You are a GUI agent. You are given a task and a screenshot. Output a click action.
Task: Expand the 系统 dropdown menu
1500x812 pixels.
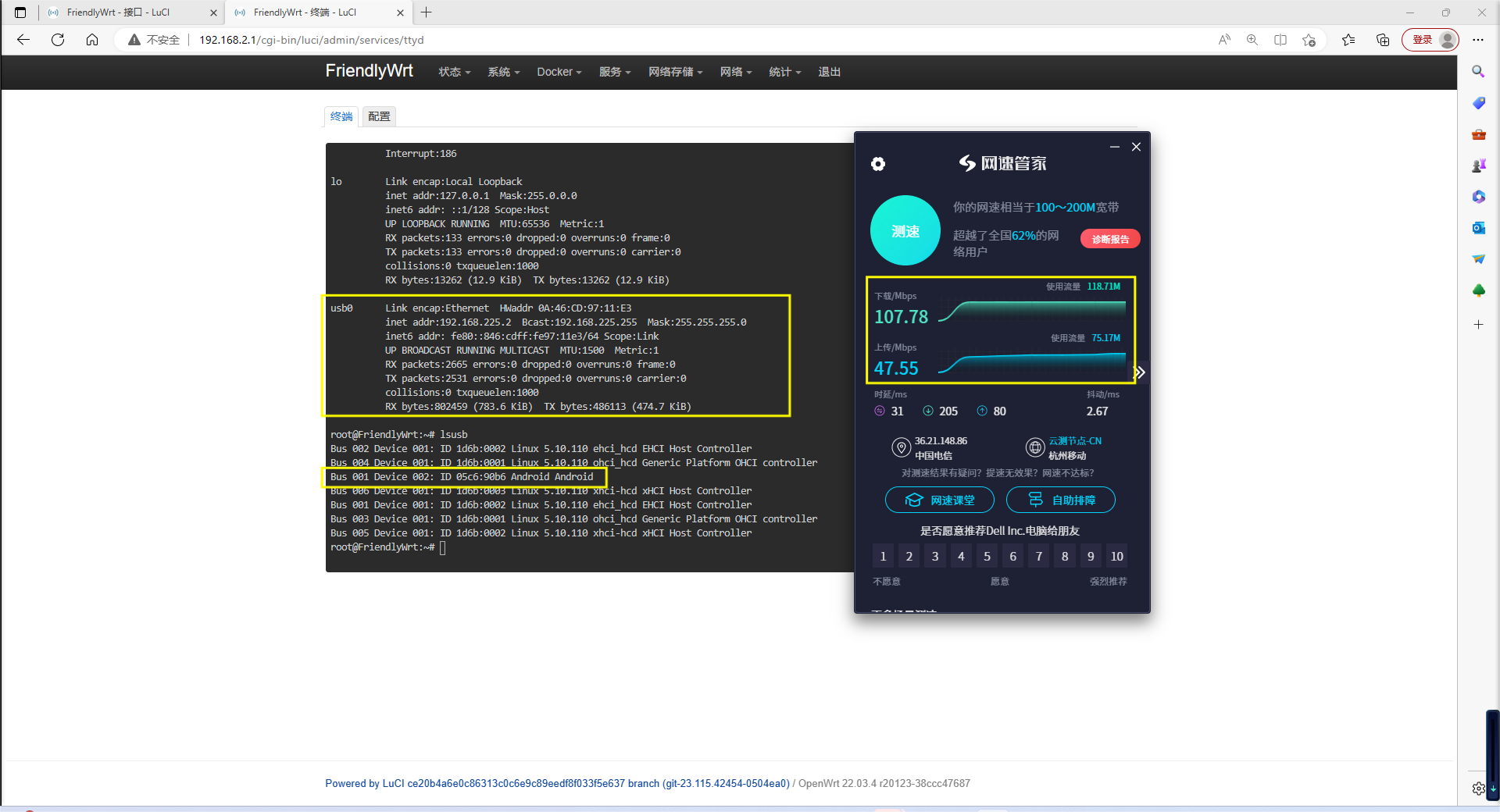pos(503,72)
